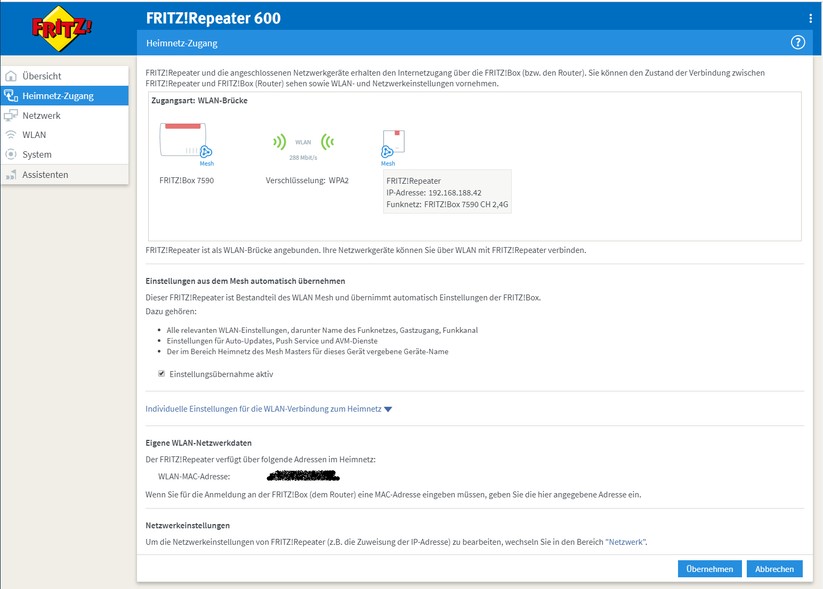Click the Netzwerk monitor icon in sidebar

[11, 116]
